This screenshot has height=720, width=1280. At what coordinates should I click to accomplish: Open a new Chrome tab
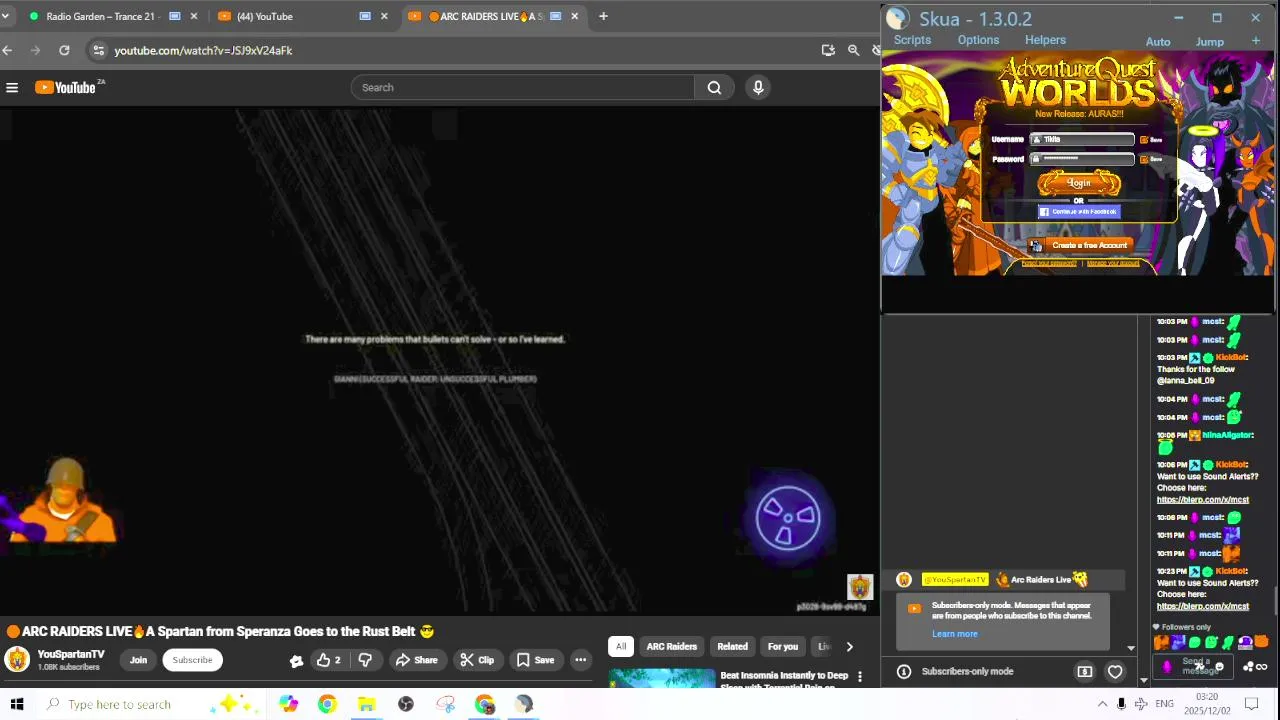(x=603, y=16)
